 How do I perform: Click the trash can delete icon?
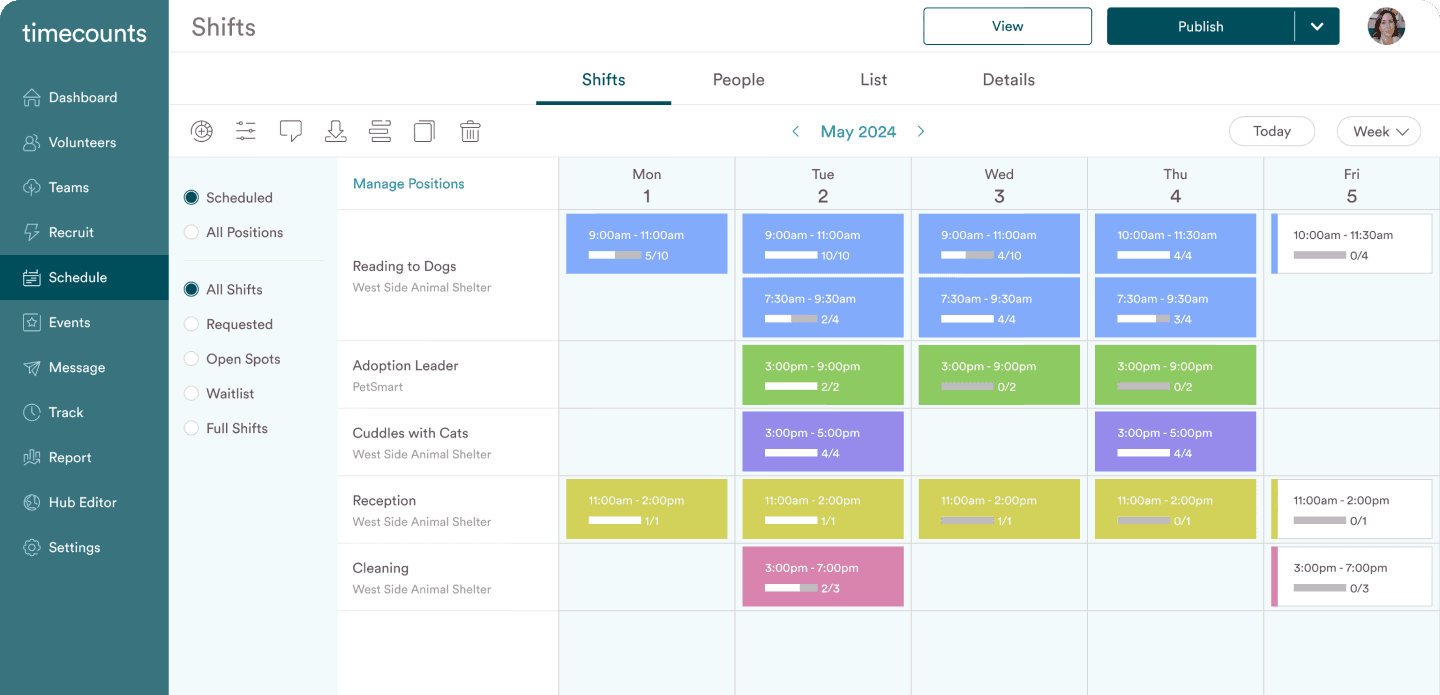click(x=470, y=131)
